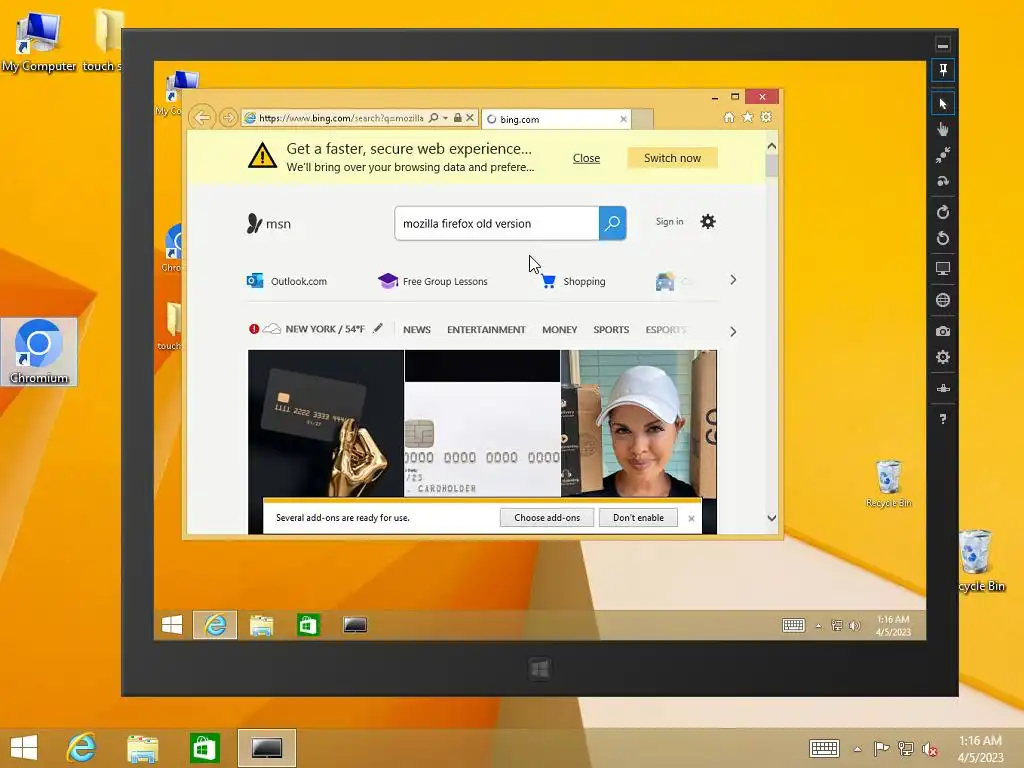
Task: Open black credit card news thumbnail
Action: click(x=326, y=423)
